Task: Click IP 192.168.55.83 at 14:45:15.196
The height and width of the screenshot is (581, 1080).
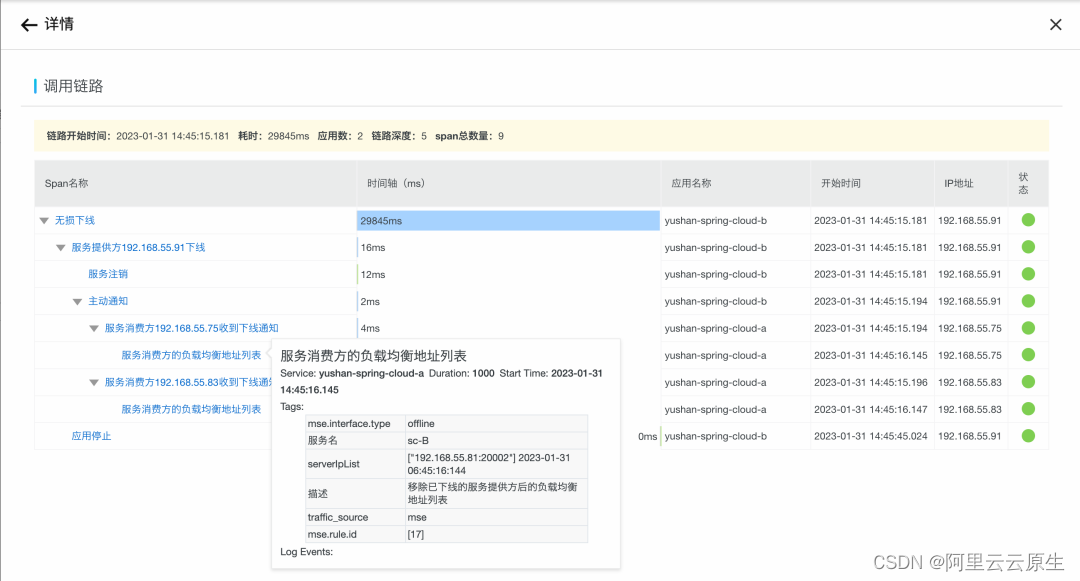Action: point(970,382)
